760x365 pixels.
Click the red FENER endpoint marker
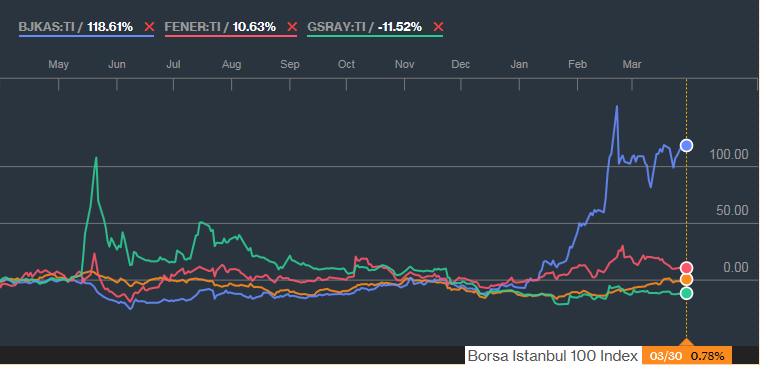[686, 268]
